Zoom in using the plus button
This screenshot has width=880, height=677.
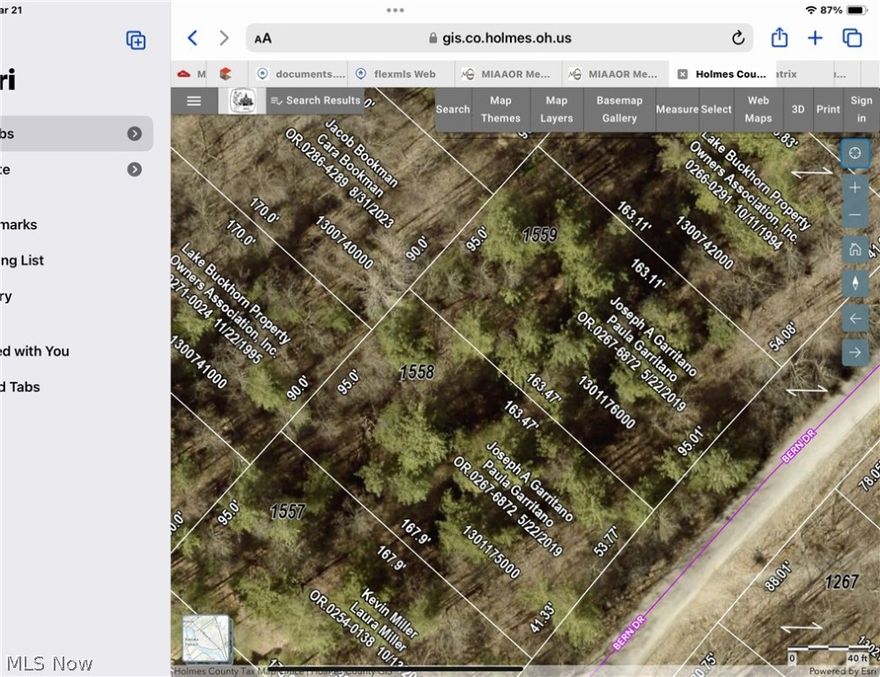tap(855, 187)
